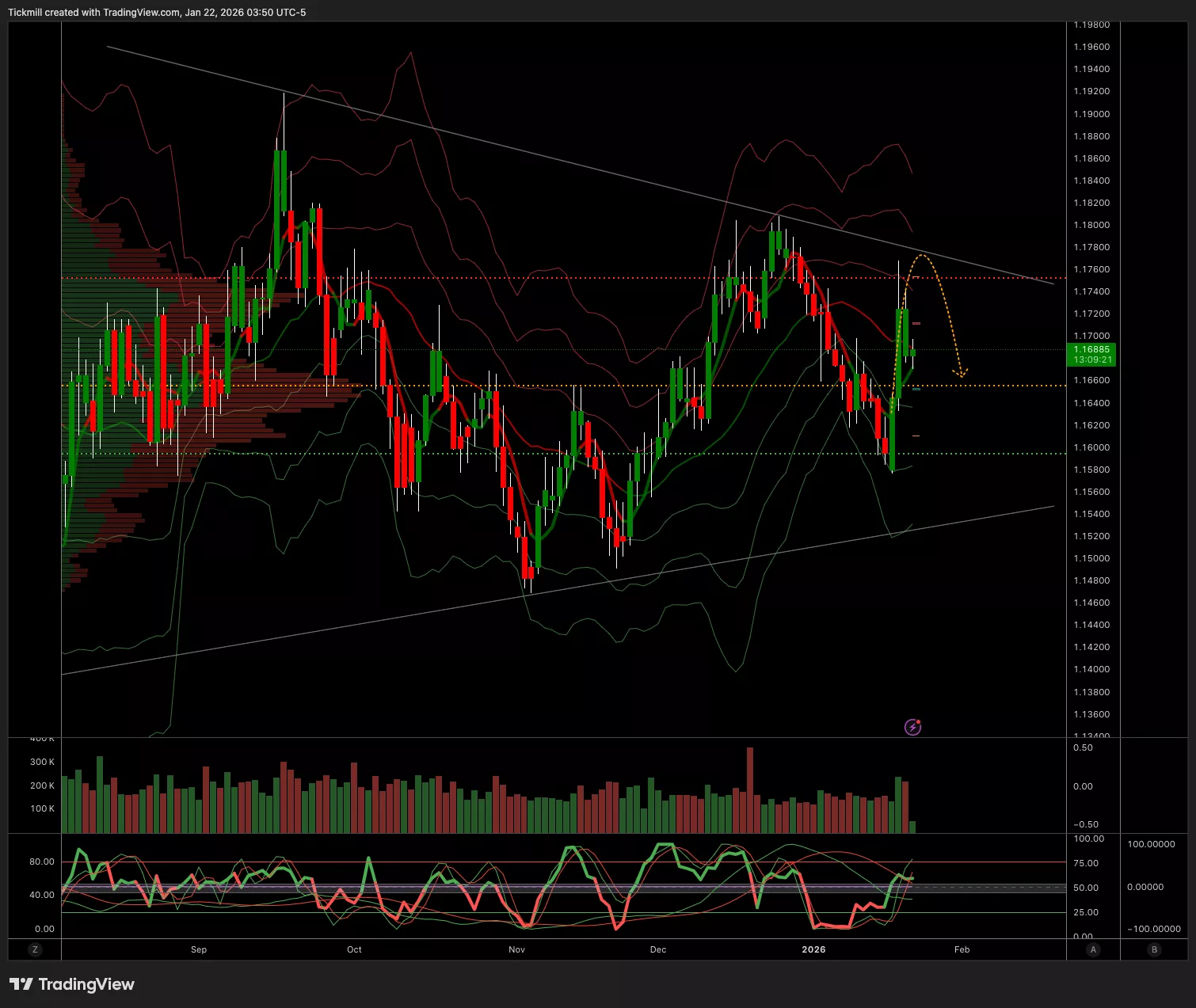Click the Nov label on time axis
Image resolution: width=1196 pixels, height=1008 pixels.
click(x=516, y=949)
